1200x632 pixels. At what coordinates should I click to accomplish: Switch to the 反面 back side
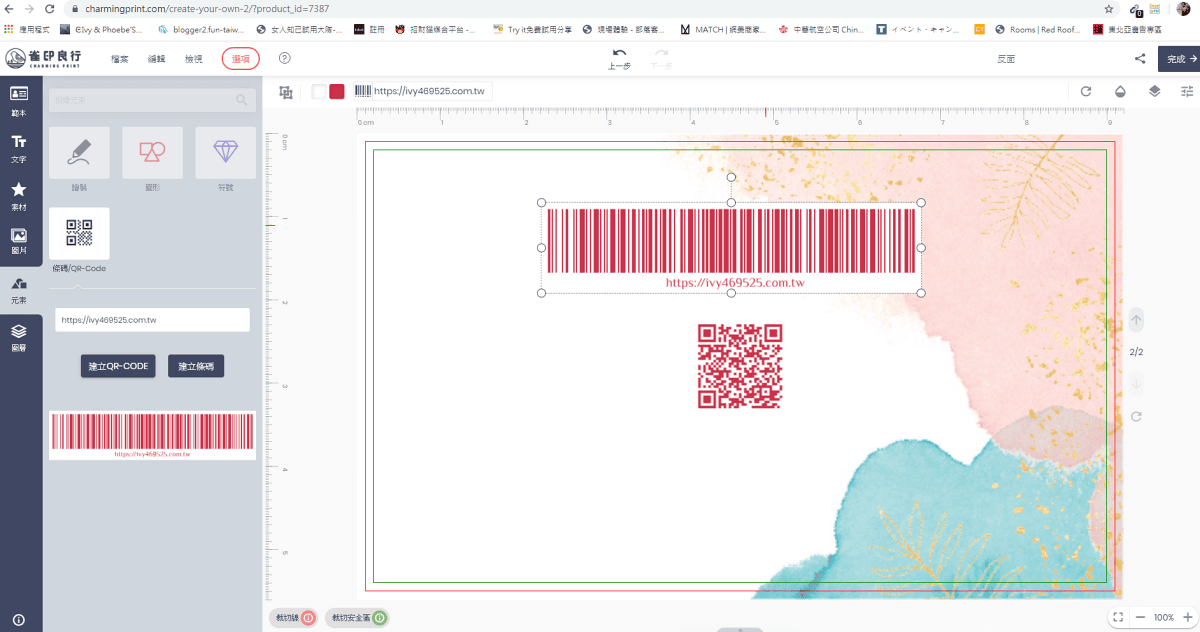pyautogui.click(x=1006, y=59)
